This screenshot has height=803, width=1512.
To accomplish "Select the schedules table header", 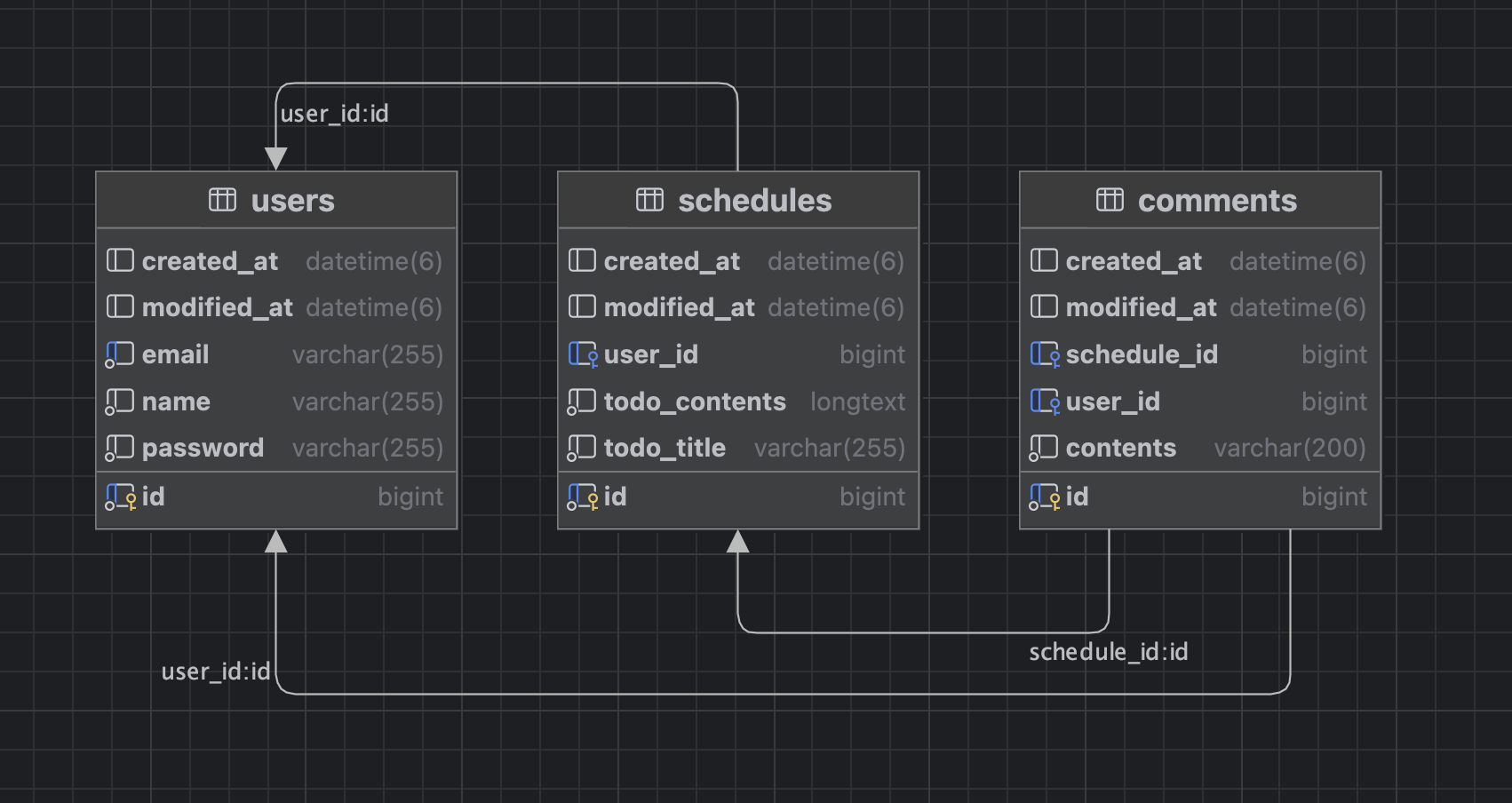I will point(738,200).
